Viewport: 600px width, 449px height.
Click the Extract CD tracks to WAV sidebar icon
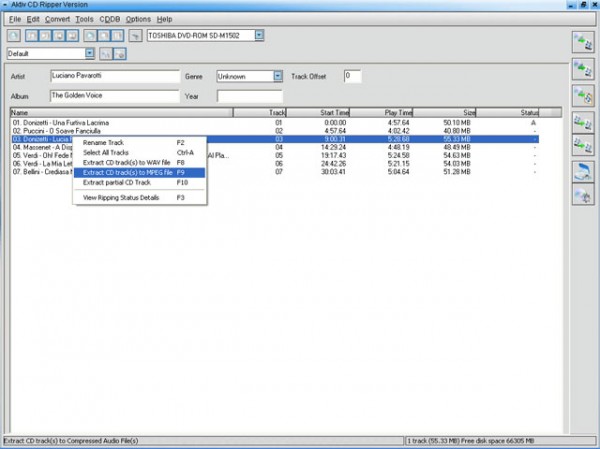580,42
